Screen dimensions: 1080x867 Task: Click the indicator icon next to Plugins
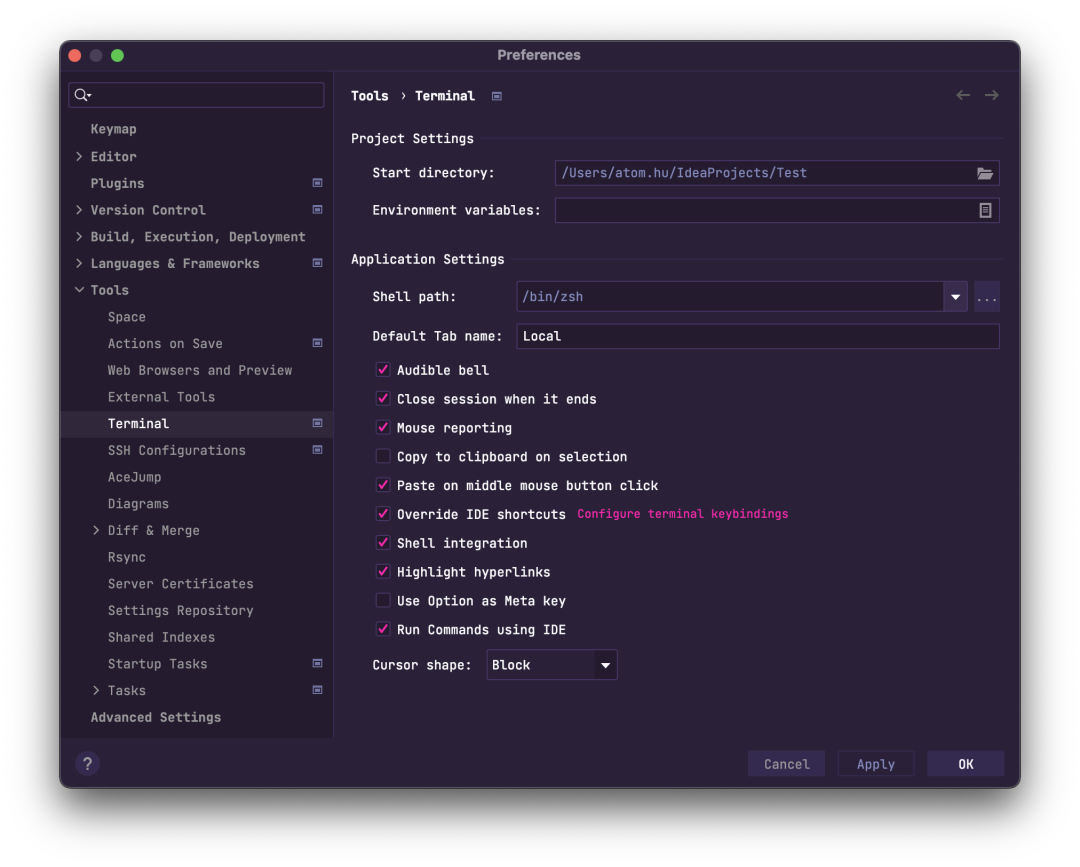pyautogui.click(x=317, y=183)
